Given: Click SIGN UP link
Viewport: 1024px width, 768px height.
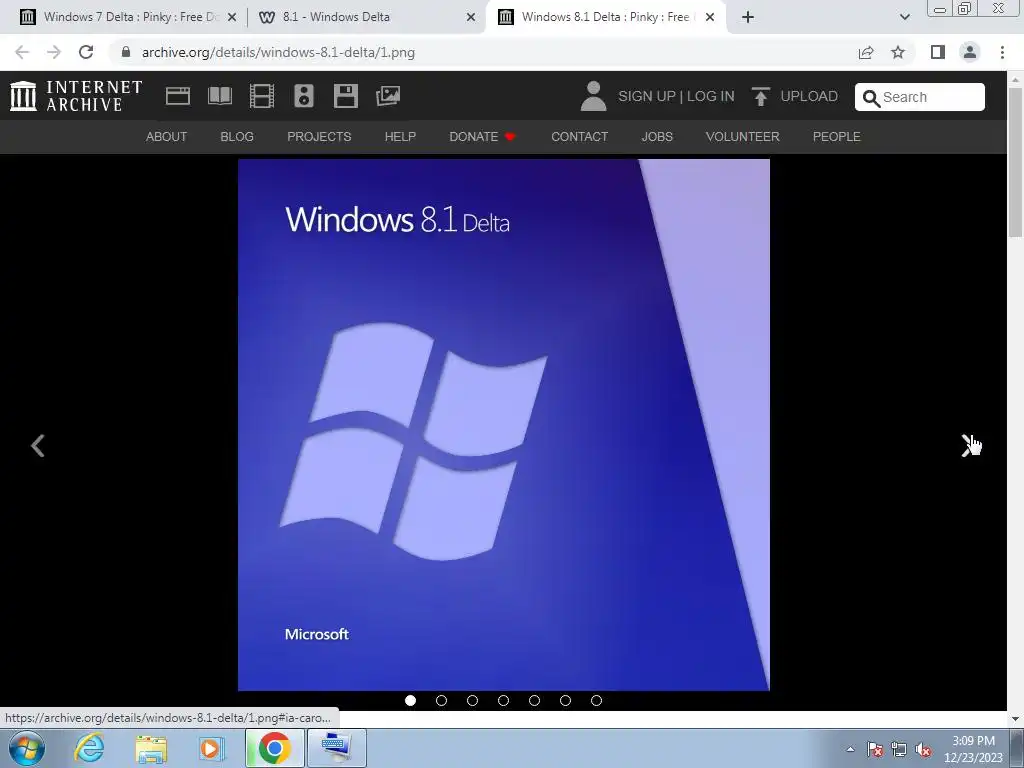Looking at the screenshot, I should pos(647,96).
